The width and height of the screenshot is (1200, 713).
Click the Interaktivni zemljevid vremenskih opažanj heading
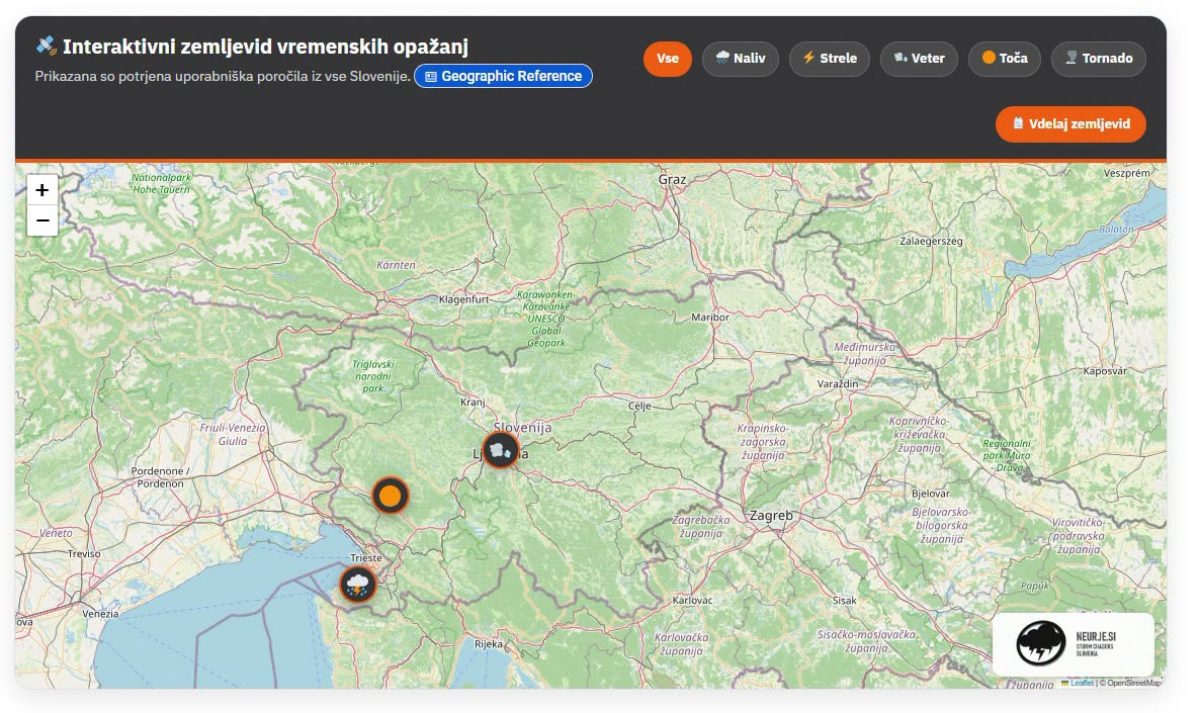(x=266, y=47)
